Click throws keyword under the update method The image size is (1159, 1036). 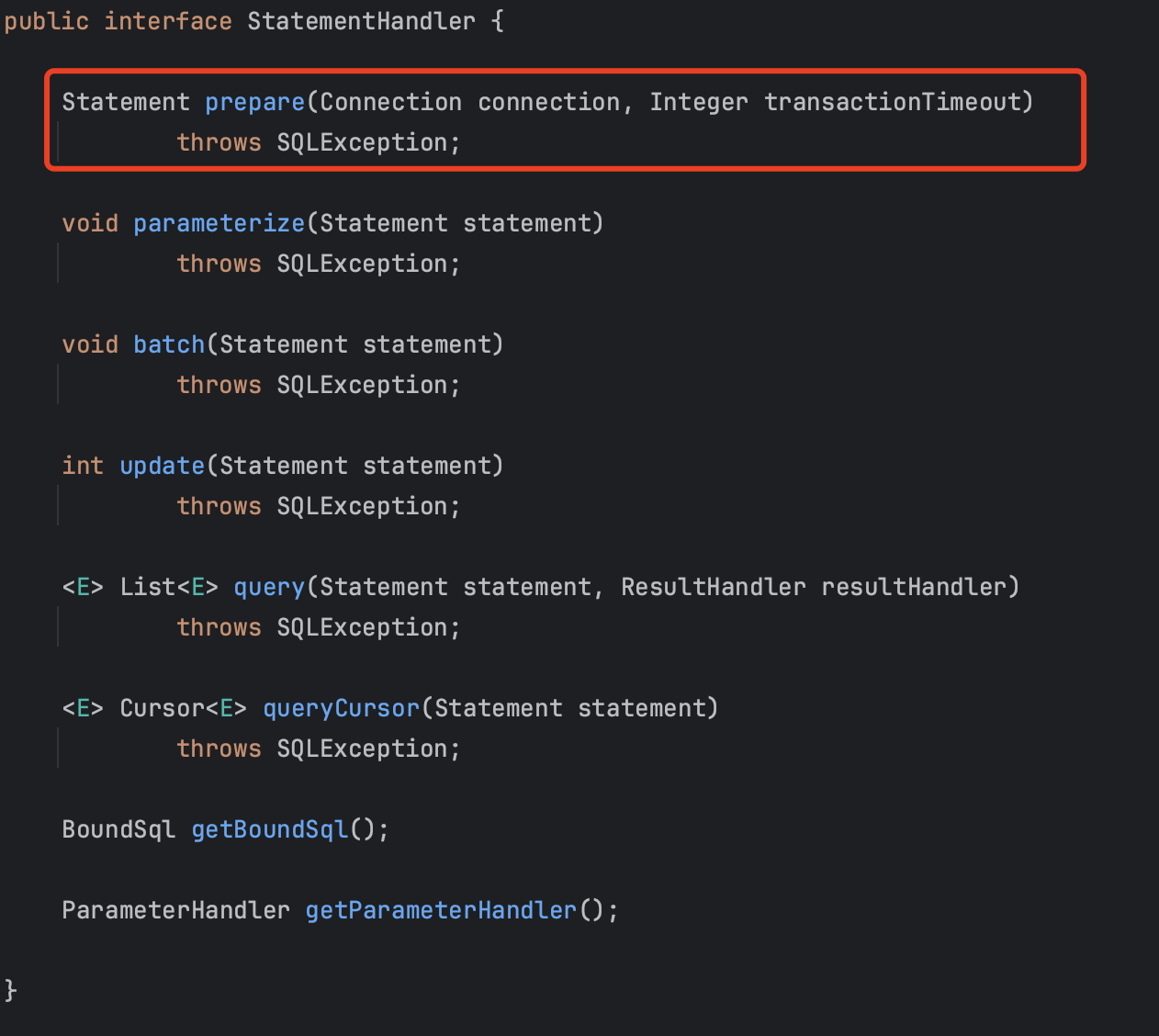coord(219,506)
